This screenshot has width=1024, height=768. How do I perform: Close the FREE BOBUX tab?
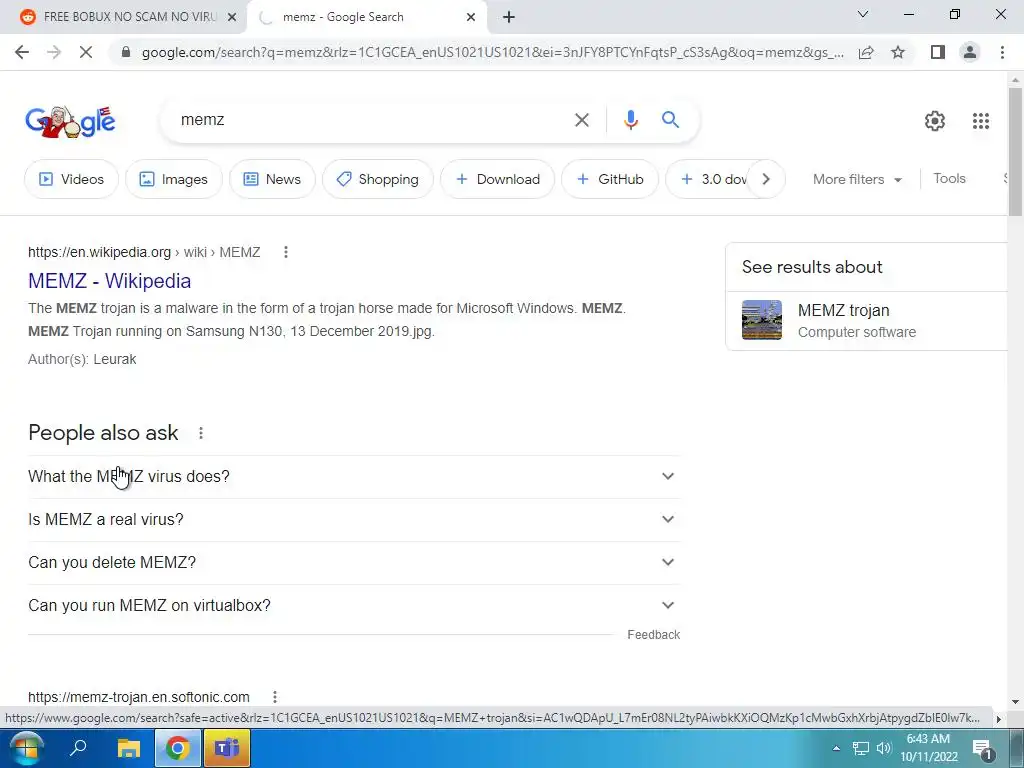[232, 18]
